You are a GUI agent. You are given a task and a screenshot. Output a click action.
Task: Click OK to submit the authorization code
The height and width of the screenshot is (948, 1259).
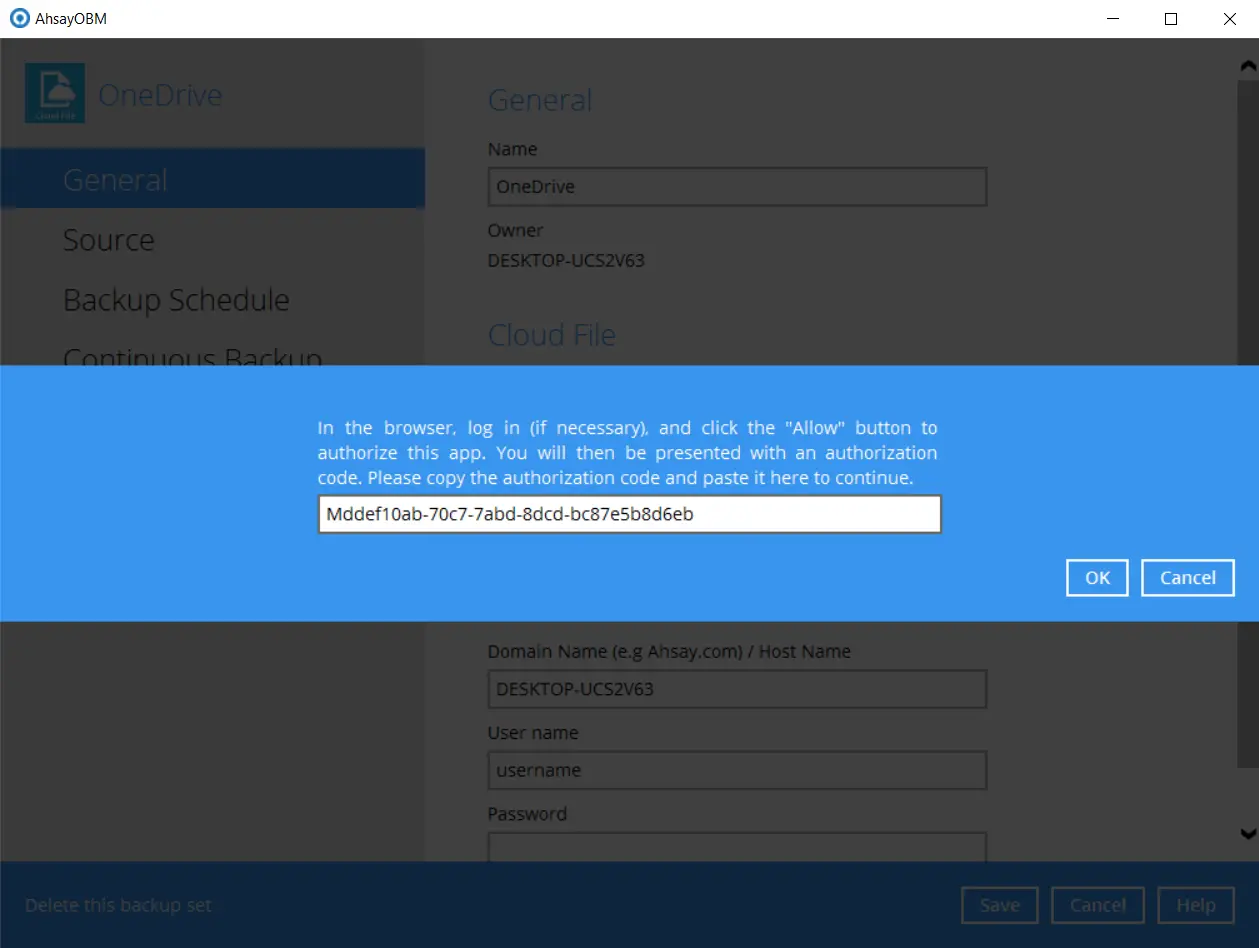[1096, 577]
